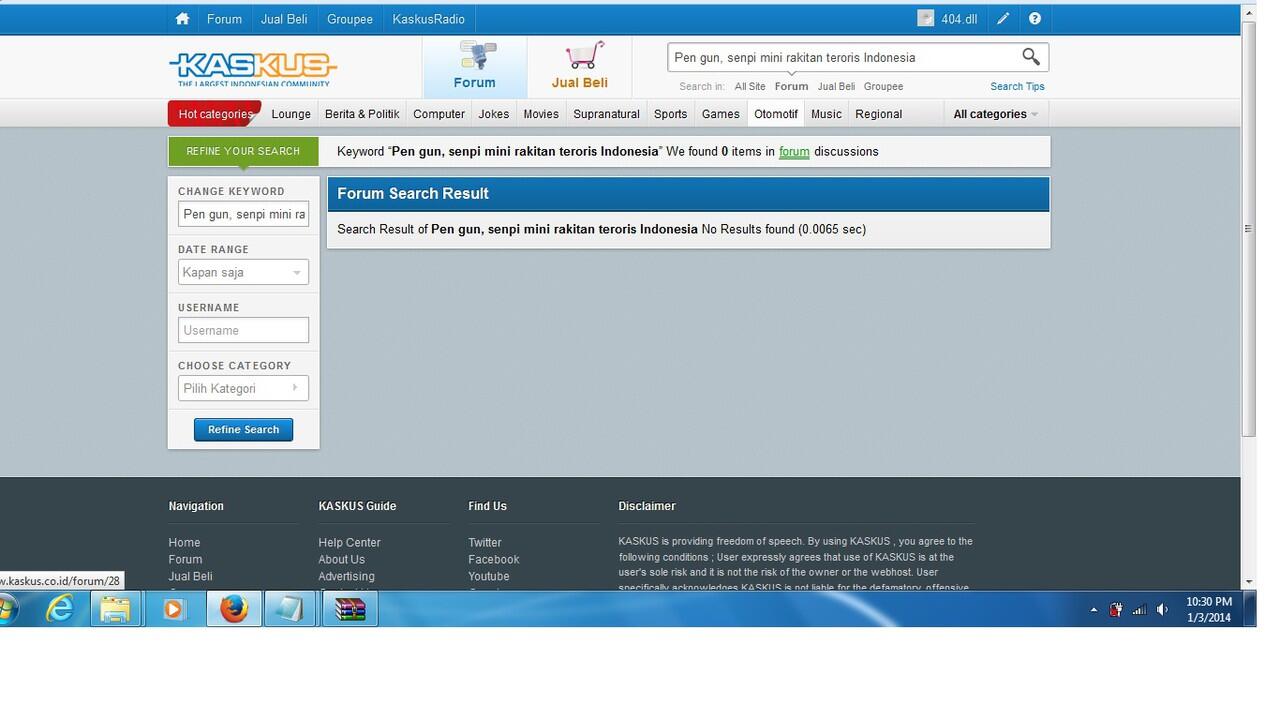Open Groupee in top navigation bar
The width and height of the screenshot is (1280, 720).
[350, 19]
